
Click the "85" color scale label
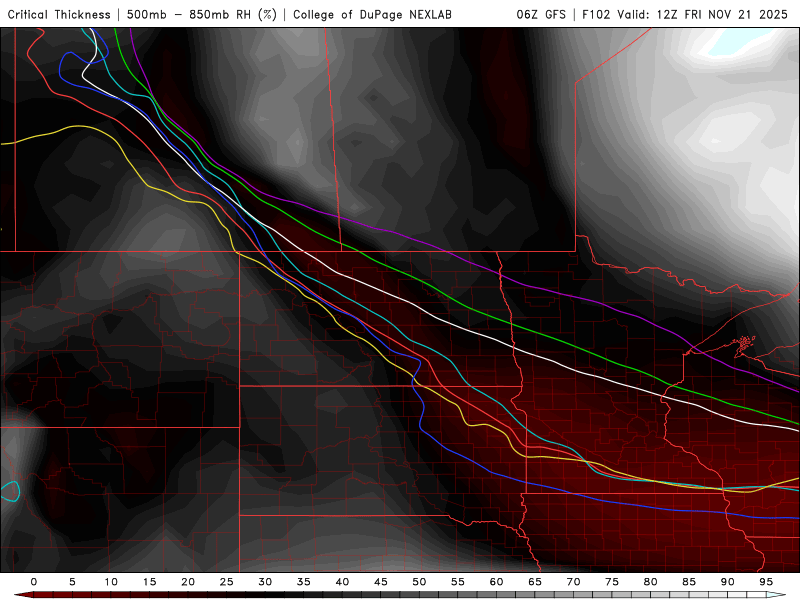click(x=689, y=582)
